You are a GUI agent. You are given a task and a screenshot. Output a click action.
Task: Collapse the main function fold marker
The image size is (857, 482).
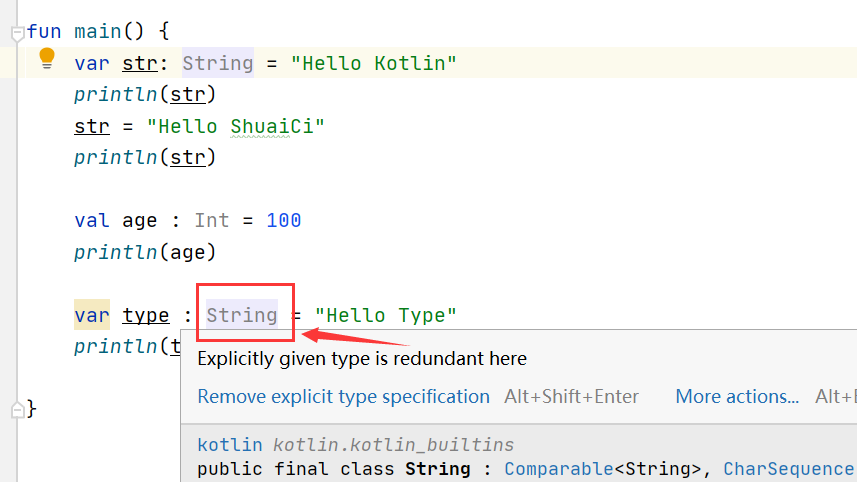point(17,34)
